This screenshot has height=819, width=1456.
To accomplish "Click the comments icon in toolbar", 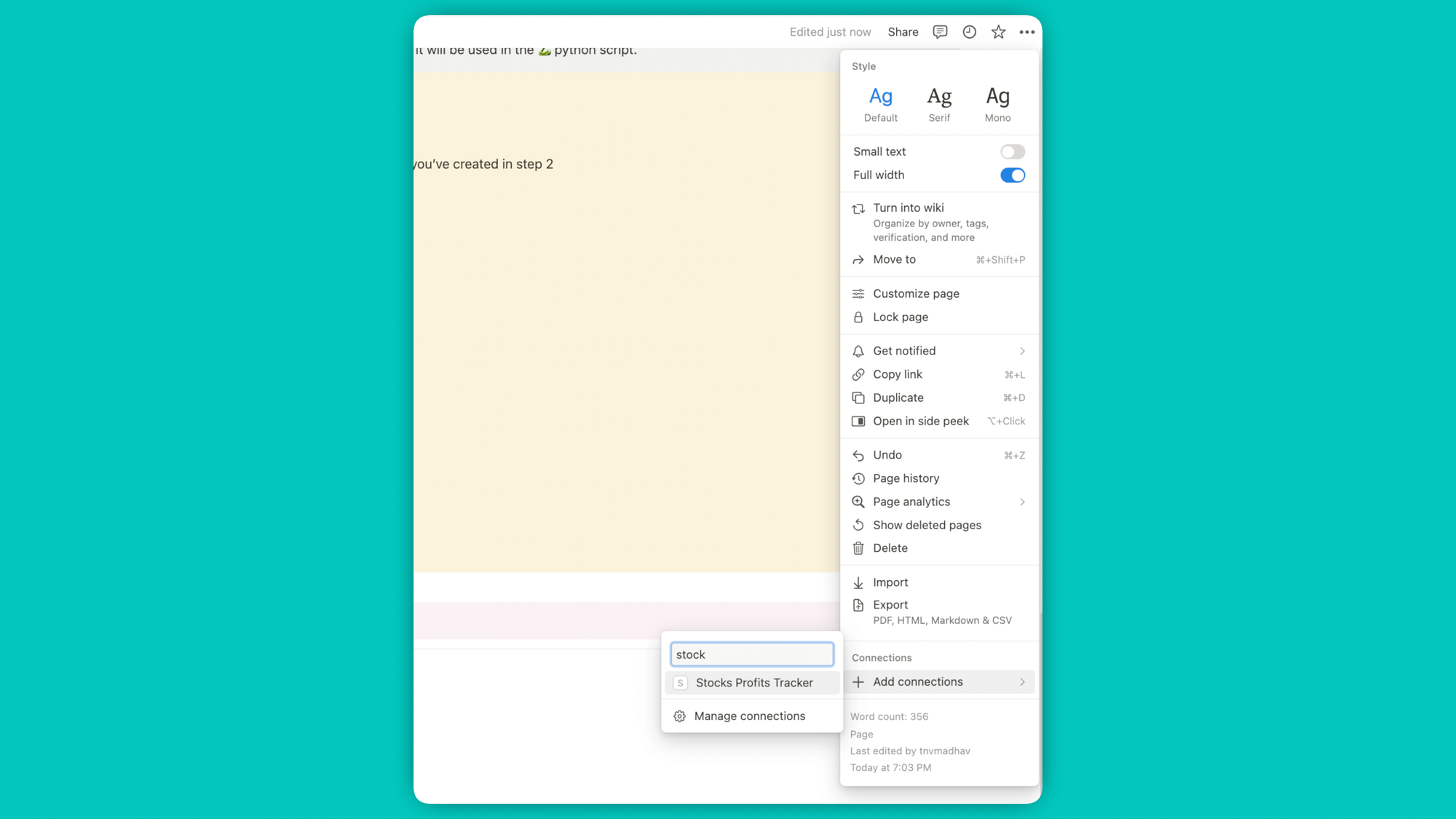I will tap(940, 31).
